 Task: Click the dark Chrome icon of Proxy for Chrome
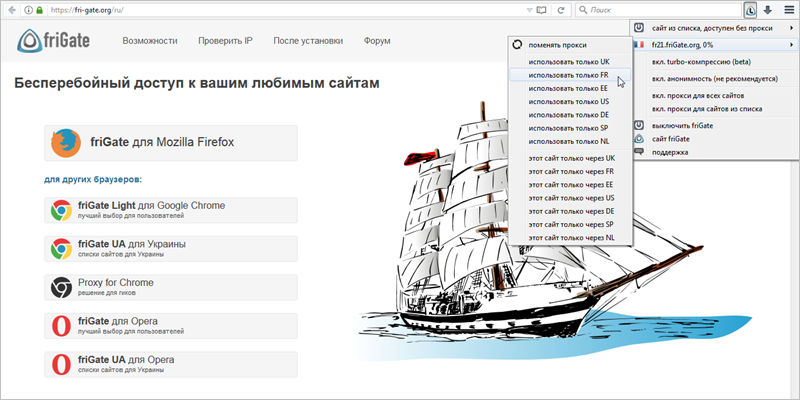pos(61,287)
